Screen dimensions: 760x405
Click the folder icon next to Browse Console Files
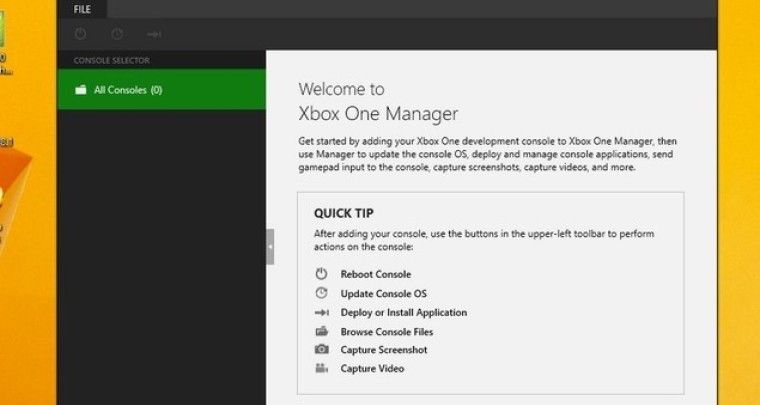pos(321,331)
